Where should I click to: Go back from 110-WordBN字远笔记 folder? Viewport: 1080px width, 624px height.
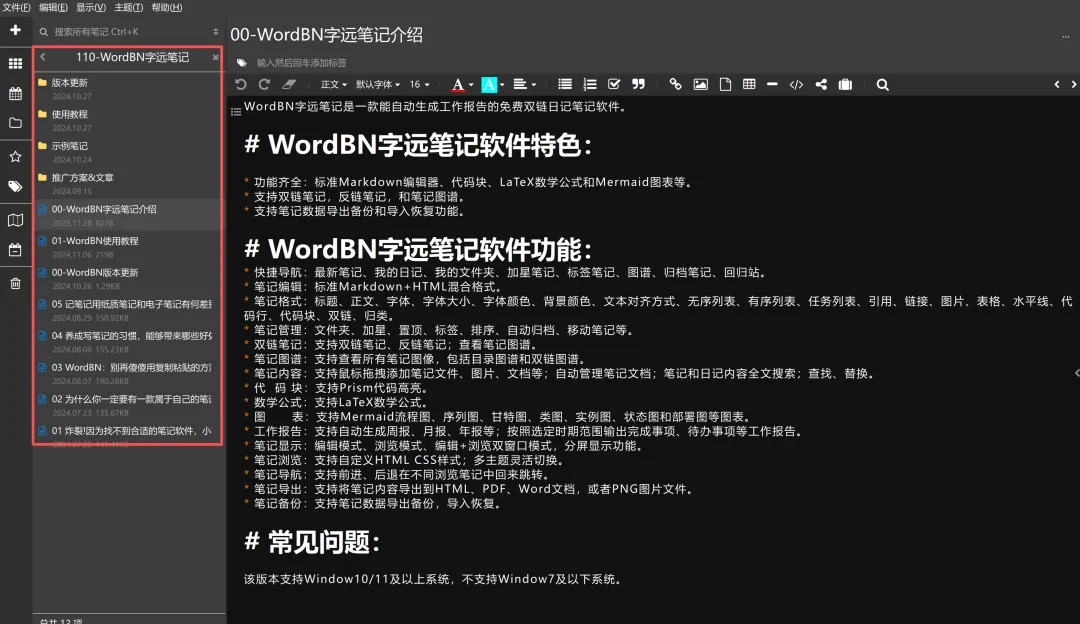pyautogui.click(x=43, y=57)
